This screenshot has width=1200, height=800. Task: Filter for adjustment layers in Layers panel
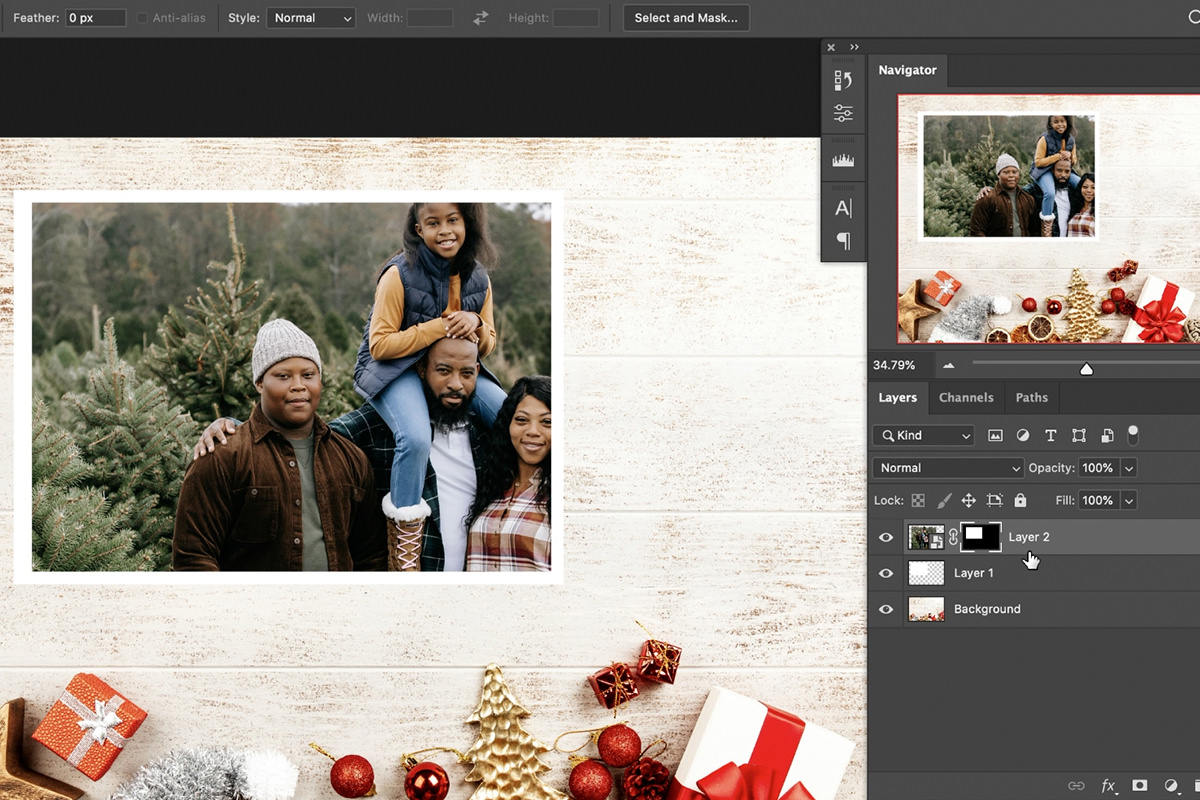pyautogui.click(x=1023, y=435)
